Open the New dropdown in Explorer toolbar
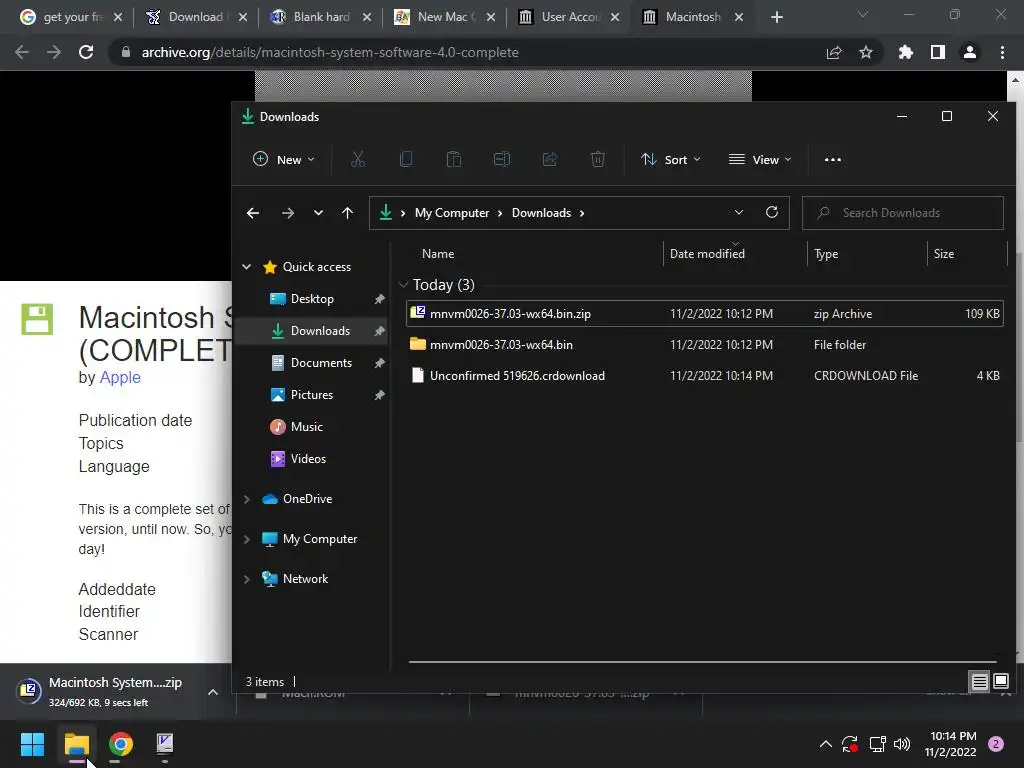1024x768 pixels. (x=284, y=159)
